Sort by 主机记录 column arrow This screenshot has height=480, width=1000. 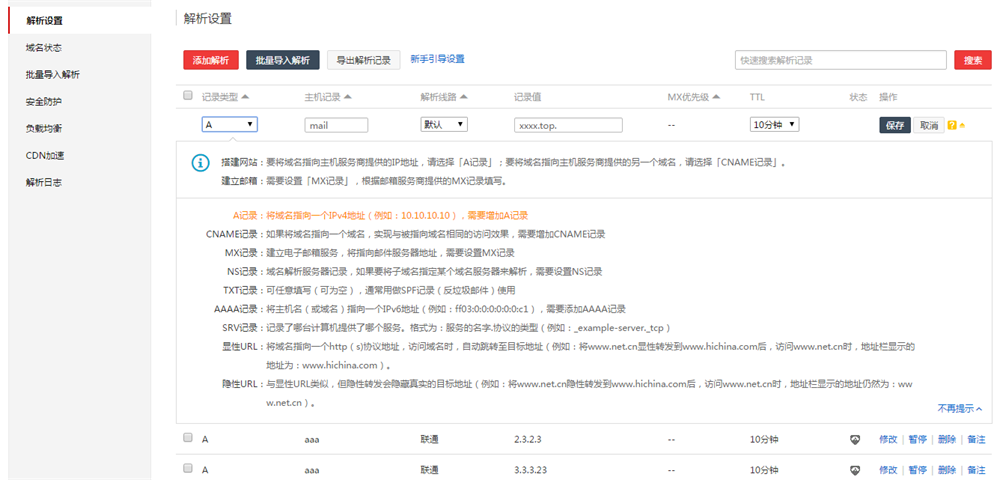click(348, 97)
